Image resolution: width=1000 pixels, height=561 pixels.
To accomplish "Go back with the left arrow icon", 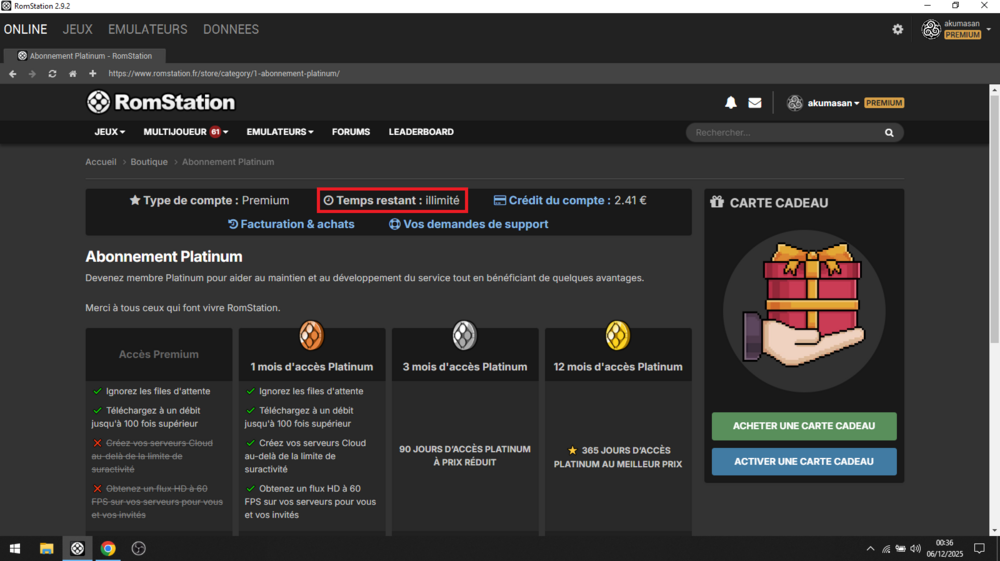I will 13,74.
